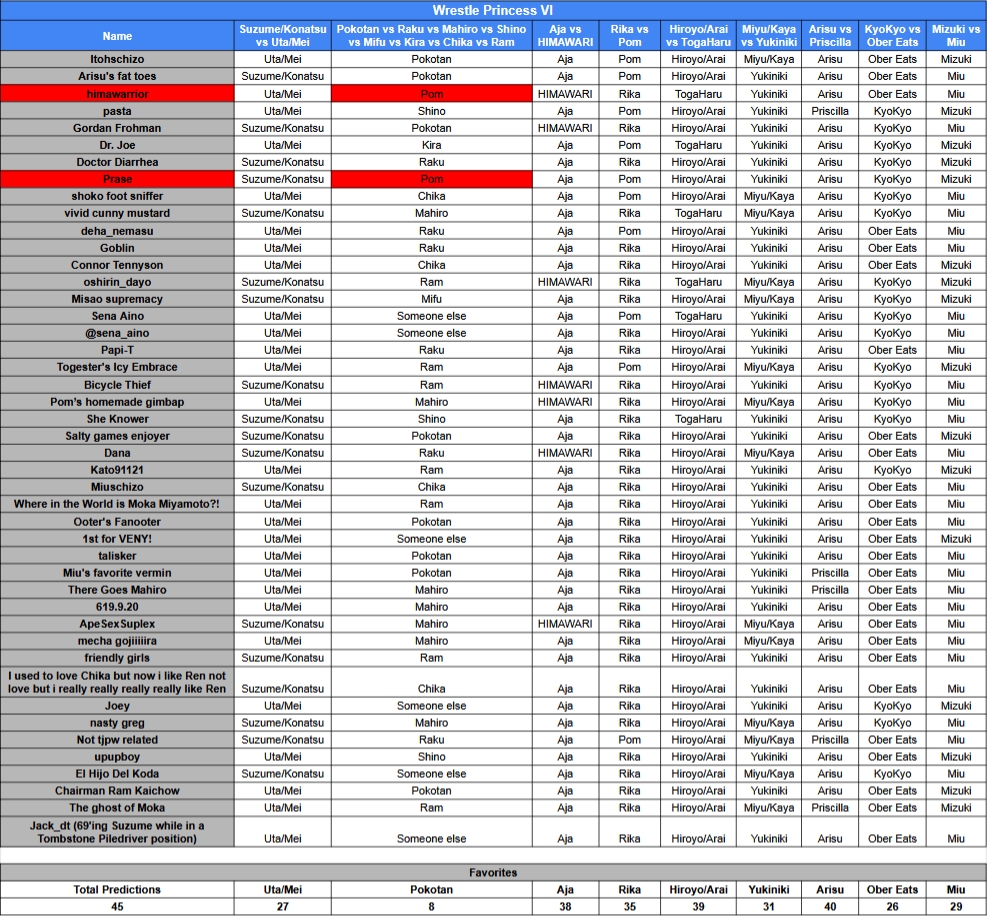Viewport: 987px width, 916px height.
Task: Click the red himawarrior name cell
Action: (117, 94)
